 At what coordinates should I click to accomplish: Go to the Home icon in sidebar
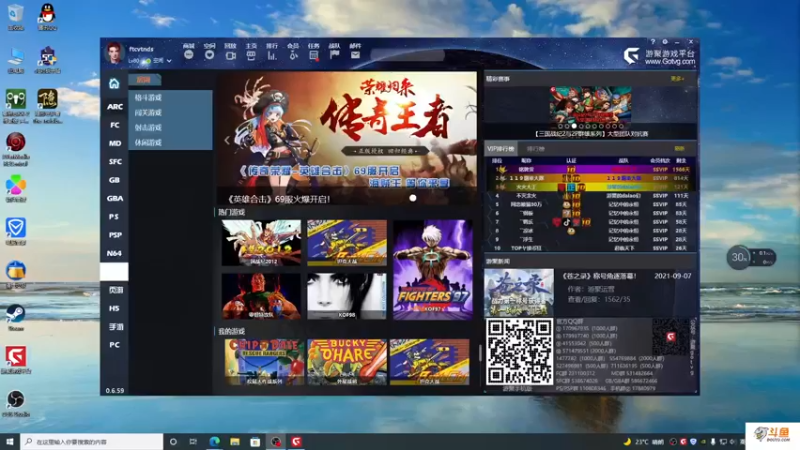pyautogui.click(x=114, y=83)
